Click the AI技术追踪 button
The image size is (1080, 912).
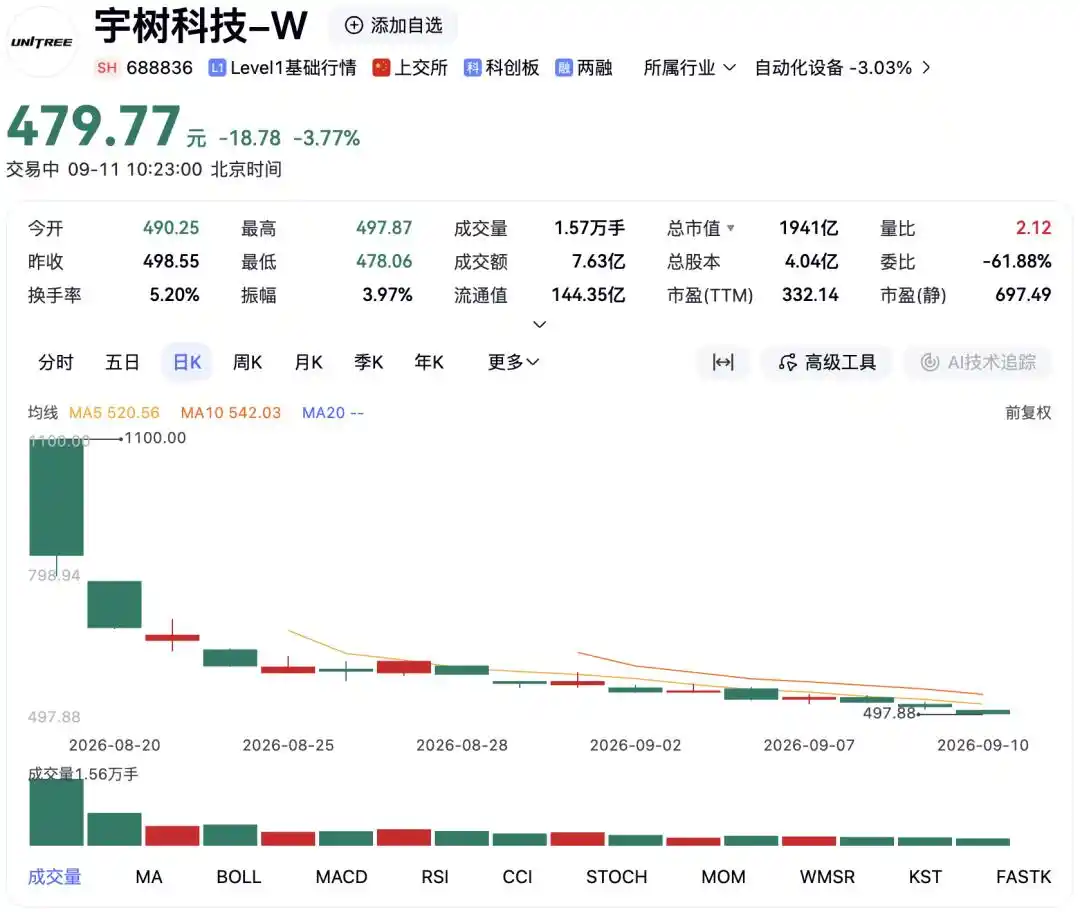pos(978,362)
